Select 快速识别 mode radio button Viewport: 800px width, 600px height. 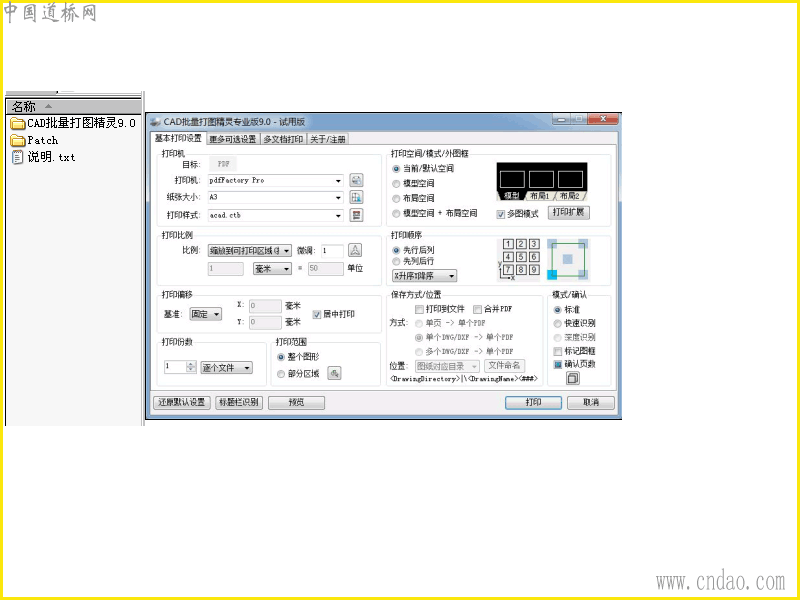[x=558, y=323]
